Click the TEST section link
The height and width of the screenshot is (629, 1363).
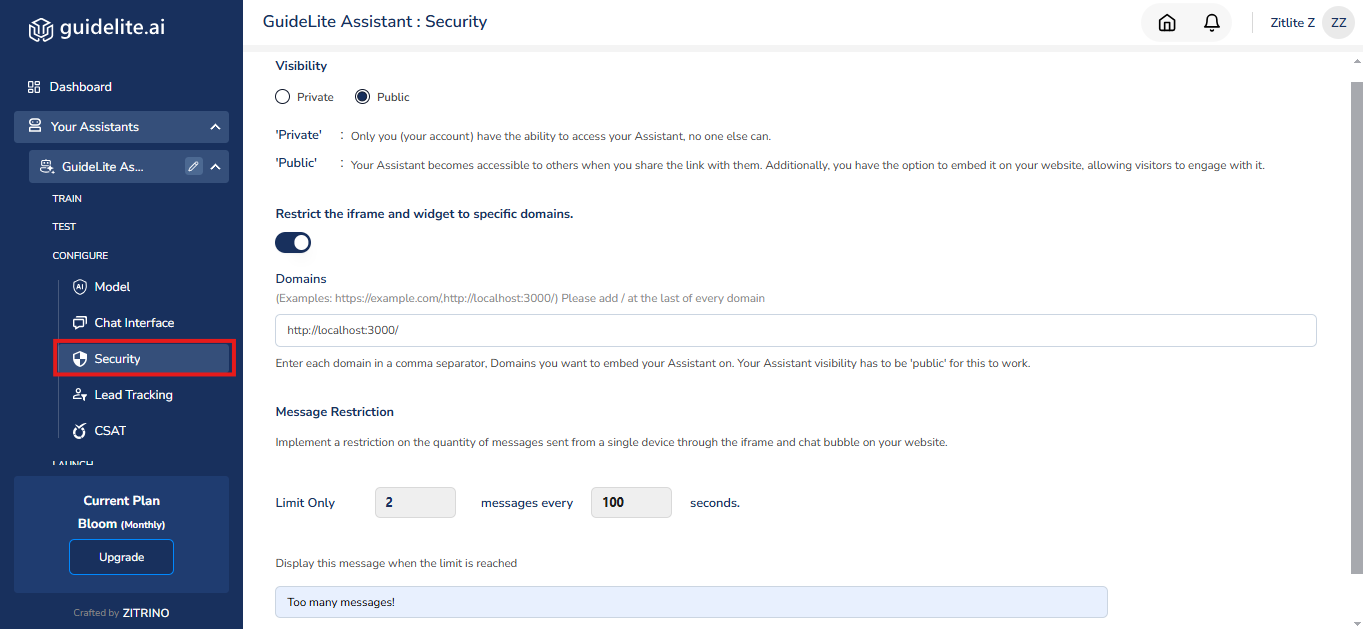(64, 227)
